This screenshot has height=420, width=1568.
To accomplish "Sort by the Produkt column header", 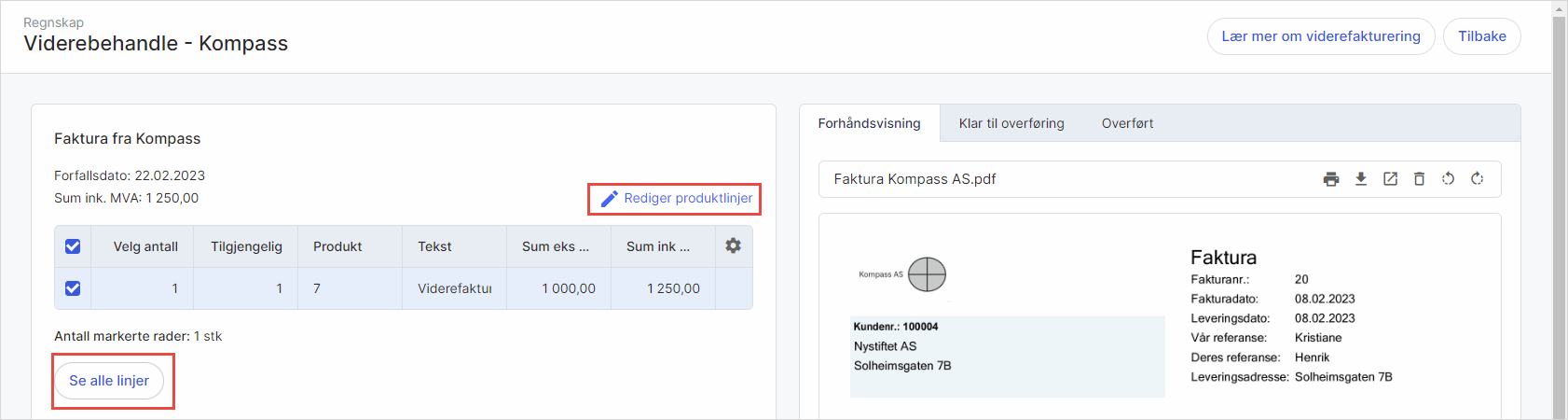I will point(337,246).
